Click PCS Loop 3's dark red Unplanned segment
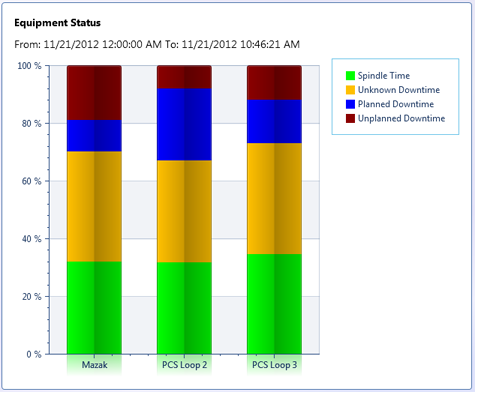The height and width of the screenshot is (395, 478). tap(274, 83)
